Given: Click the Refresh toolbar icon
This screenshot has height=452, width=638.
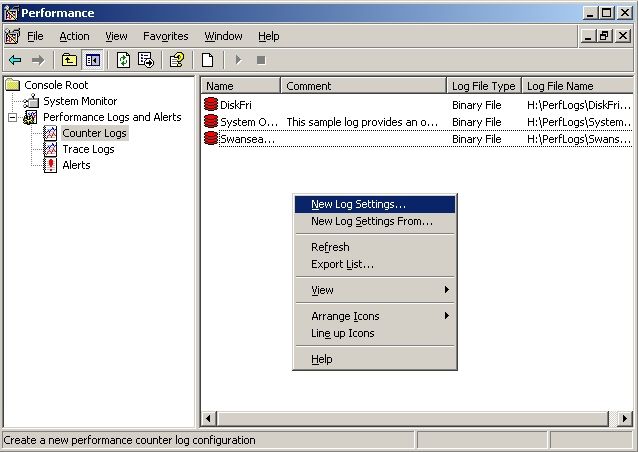Looking at the screenshot, I should [x=123, y=60].
